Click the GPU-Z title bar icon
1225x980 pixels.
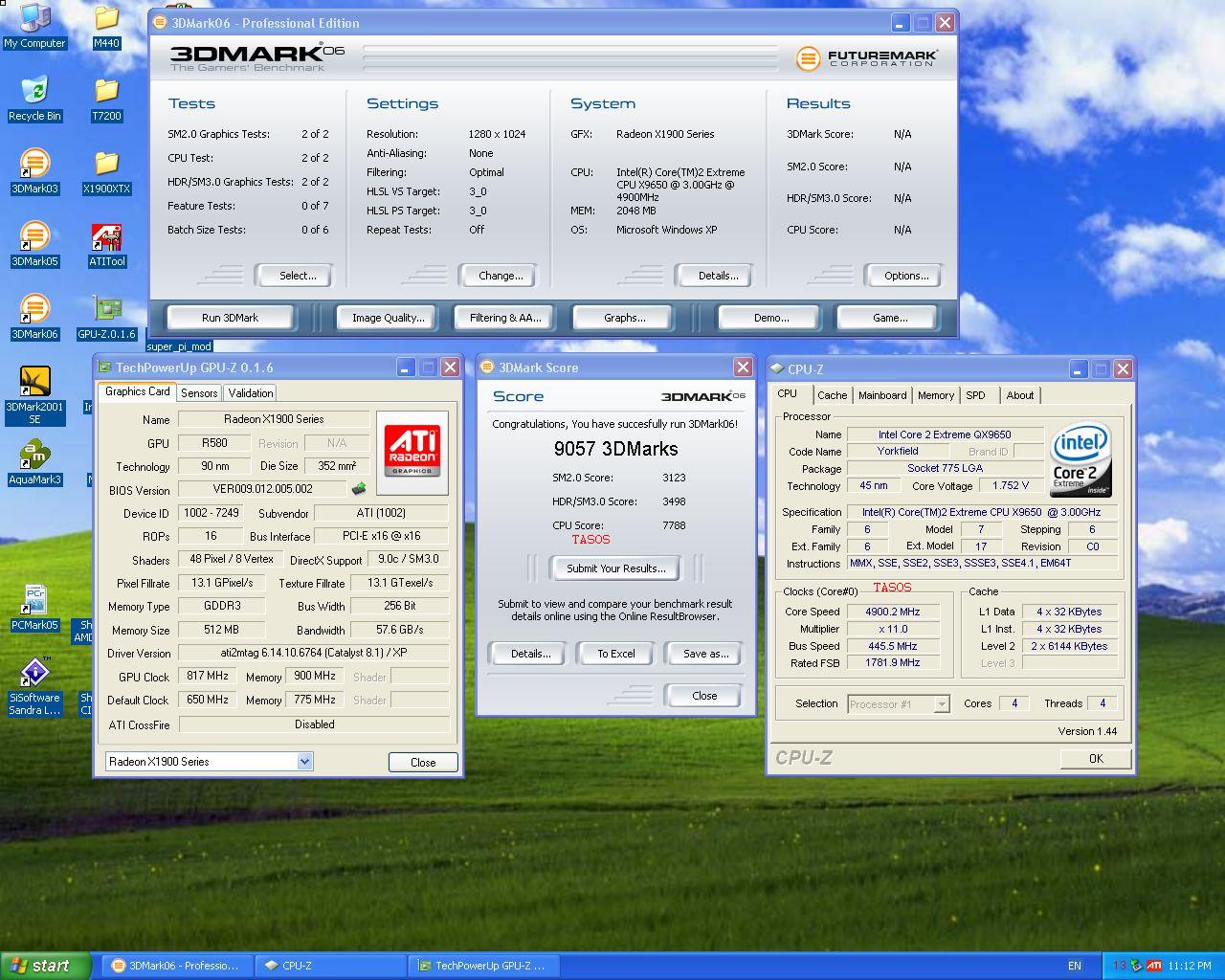(104, 367)
